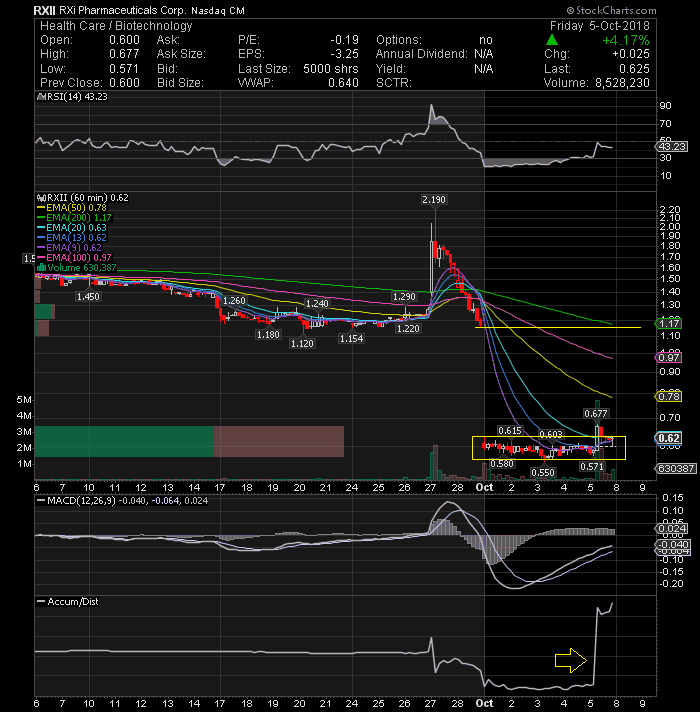Click the Last Size 5000 shrs value

pyautogui.click(x=330, y=69)
